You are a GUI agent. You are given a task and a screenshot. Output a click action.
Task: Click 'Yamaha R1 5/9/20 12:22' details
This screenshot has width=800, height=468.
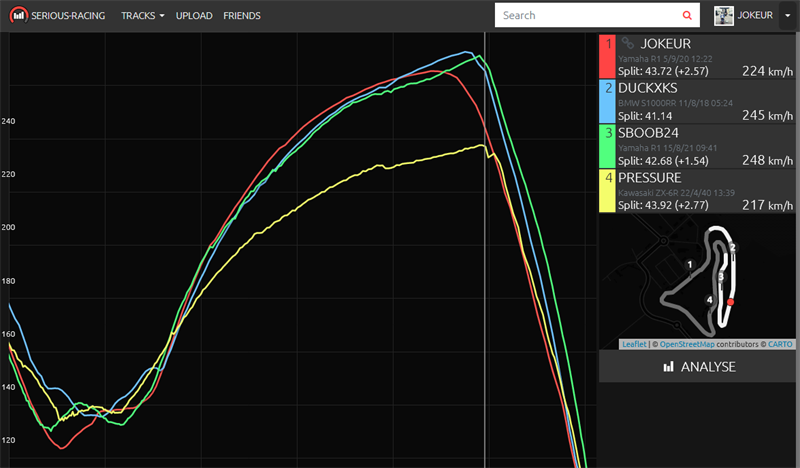[665, 59]
